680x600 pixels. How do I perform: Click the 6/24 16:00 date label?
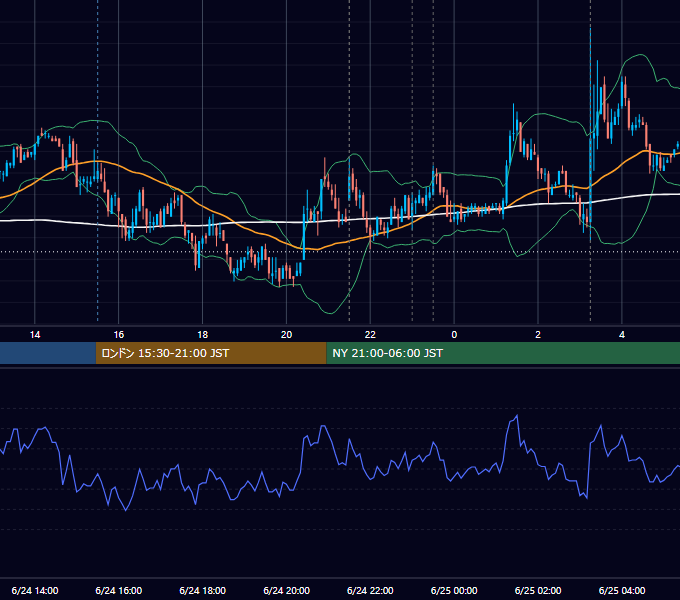point(118,590)
